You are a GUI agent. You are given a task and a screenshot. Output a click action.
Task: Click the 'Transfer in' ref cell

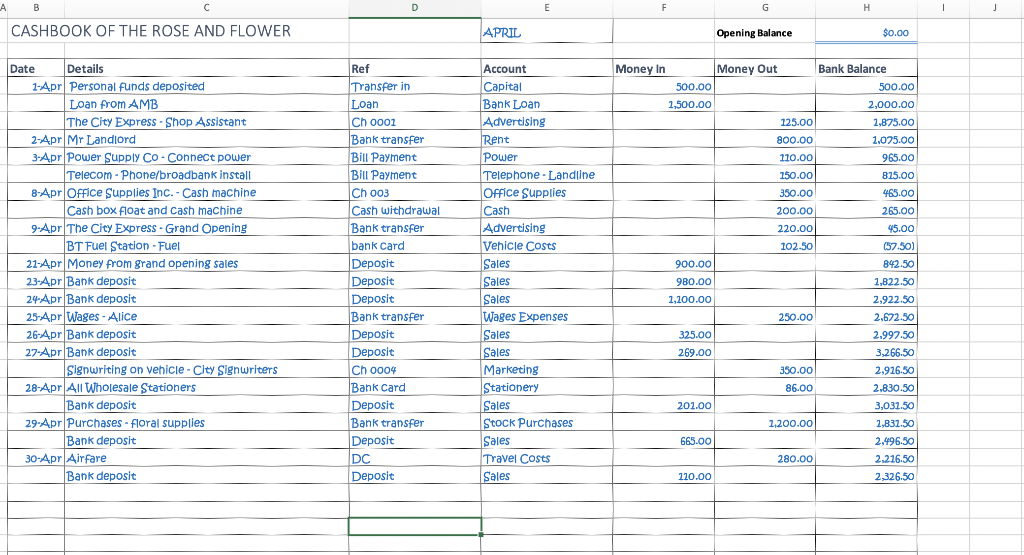click(415, 86)
